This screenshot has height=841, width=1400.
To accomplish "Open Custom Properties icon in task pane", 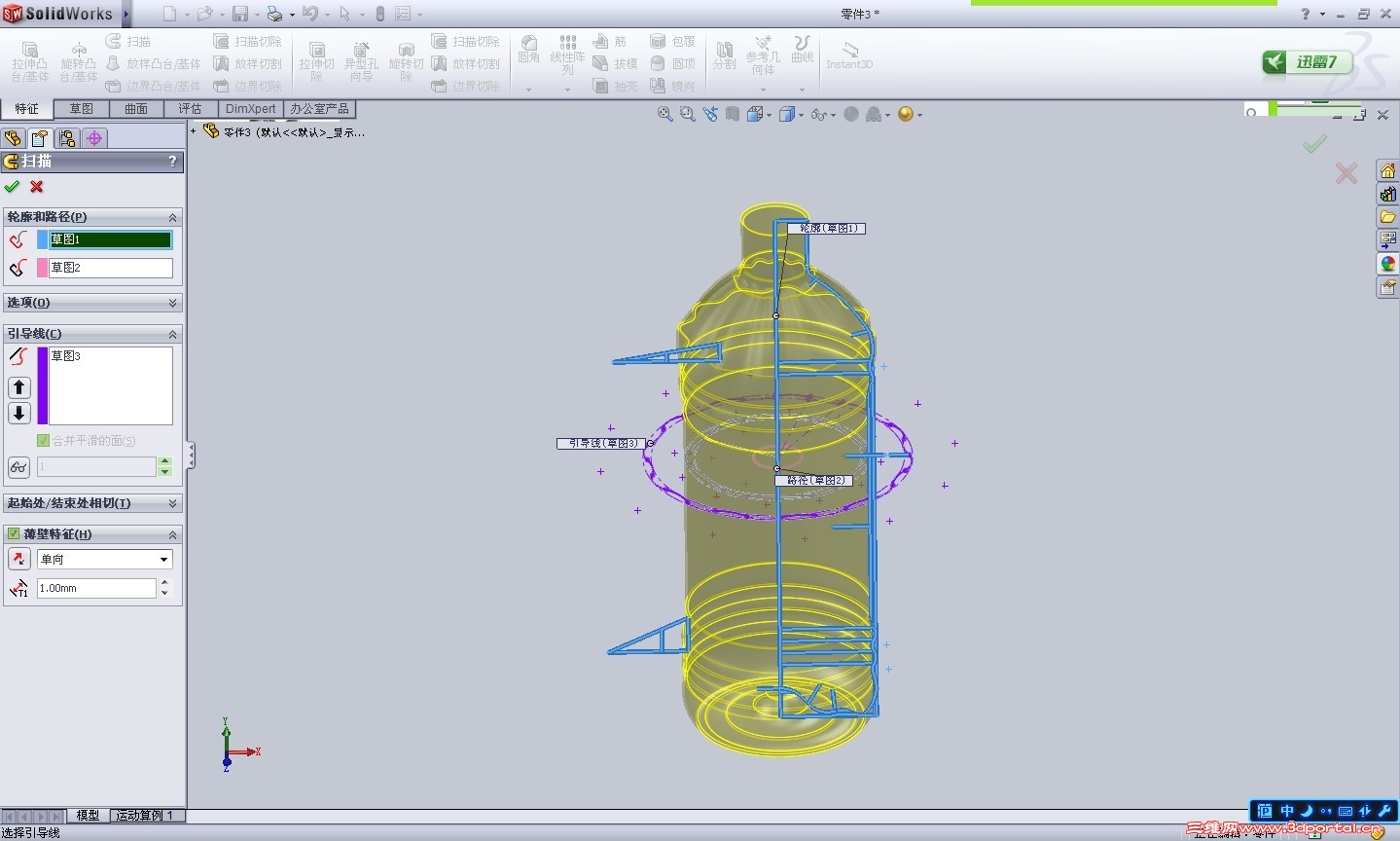I will point(1387,287).
